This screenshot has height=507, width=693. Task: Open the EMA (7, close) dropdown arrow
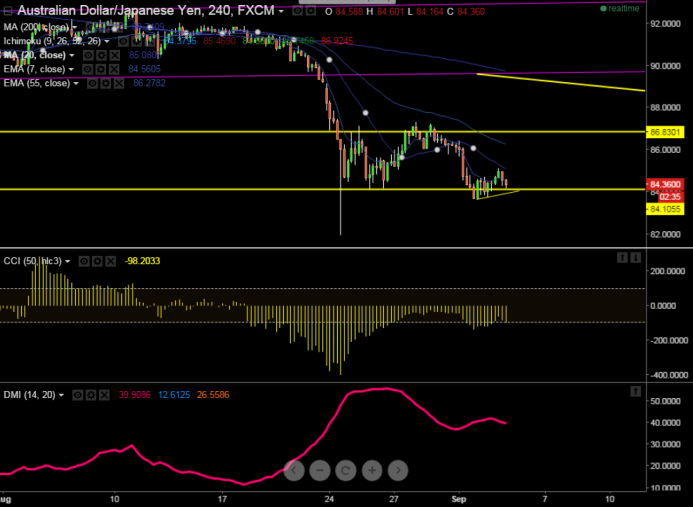point(71,69)
